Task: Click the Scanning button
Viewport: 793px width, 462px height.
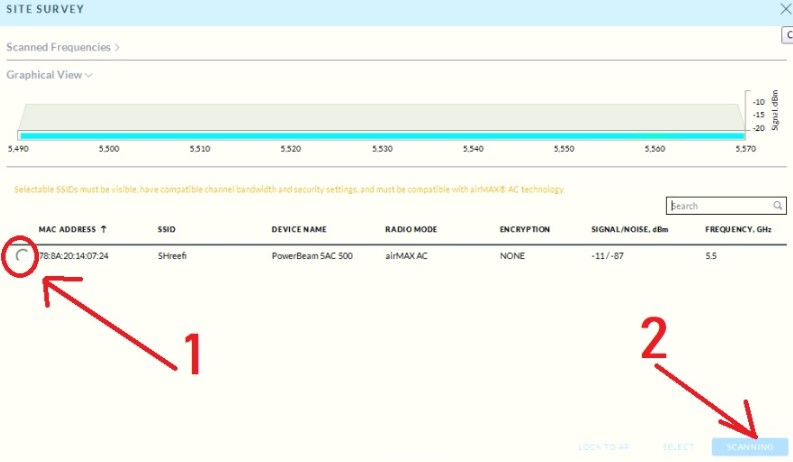Action: [x=749, y=446]
